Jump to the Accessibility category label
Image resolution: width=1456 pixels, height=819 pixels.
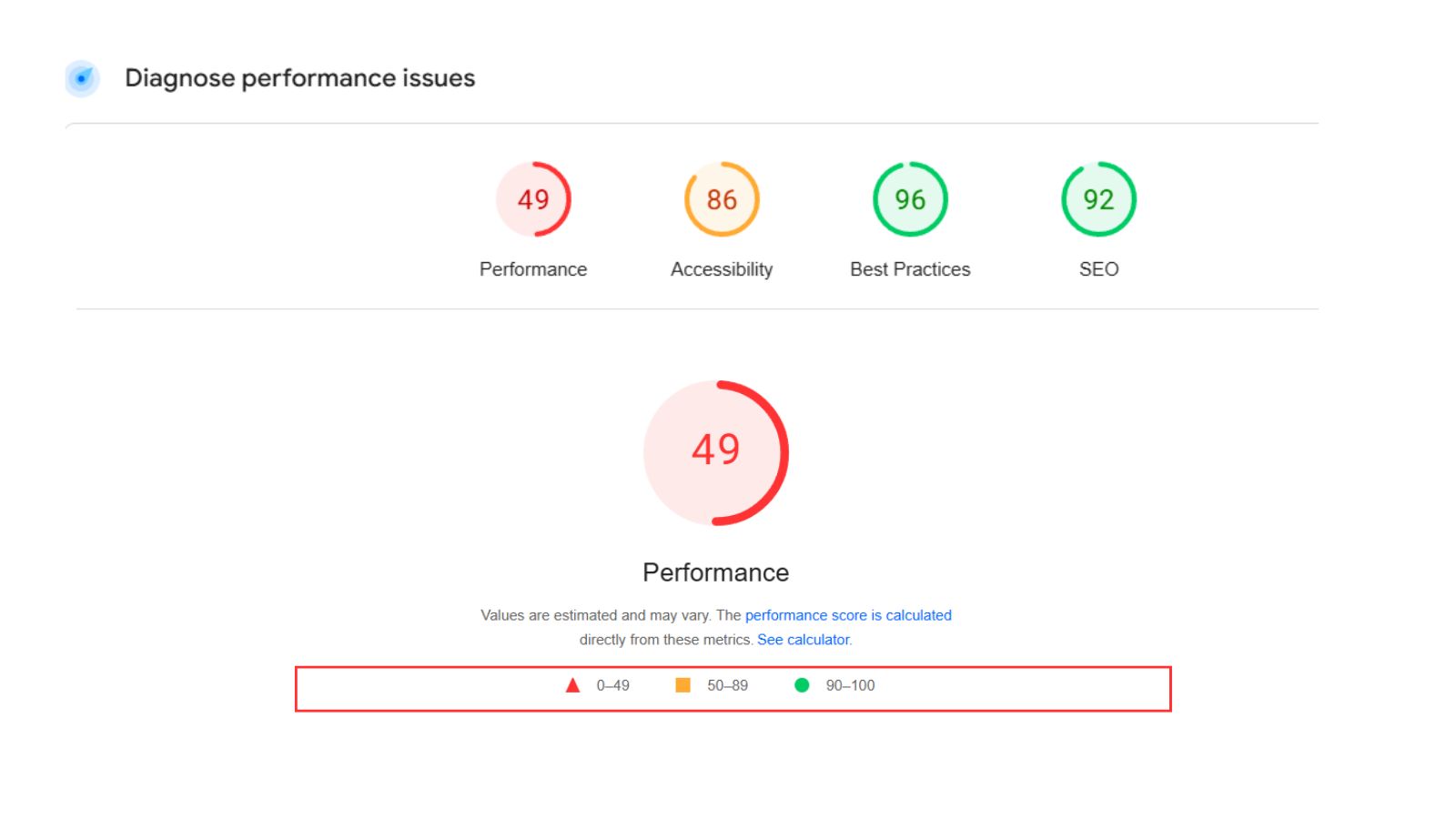point(722,269)
